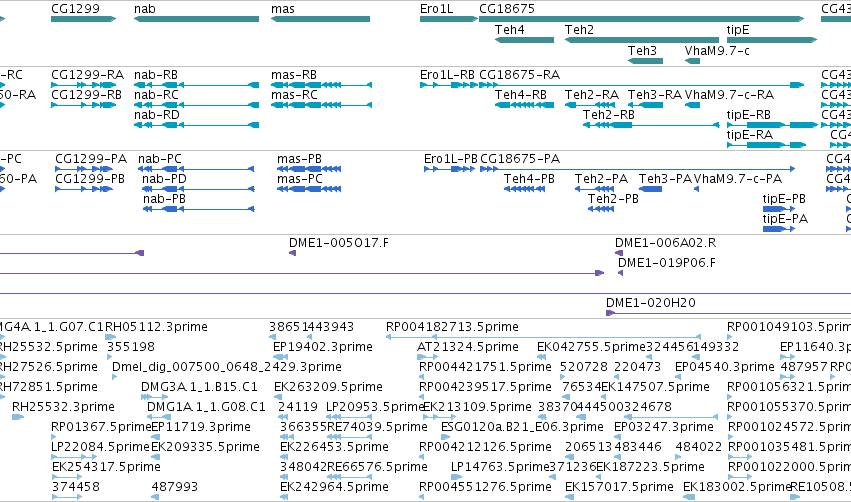The image size is (851, 502).
Task: Click the nab-RB transcript
Action: coord(196,85)
